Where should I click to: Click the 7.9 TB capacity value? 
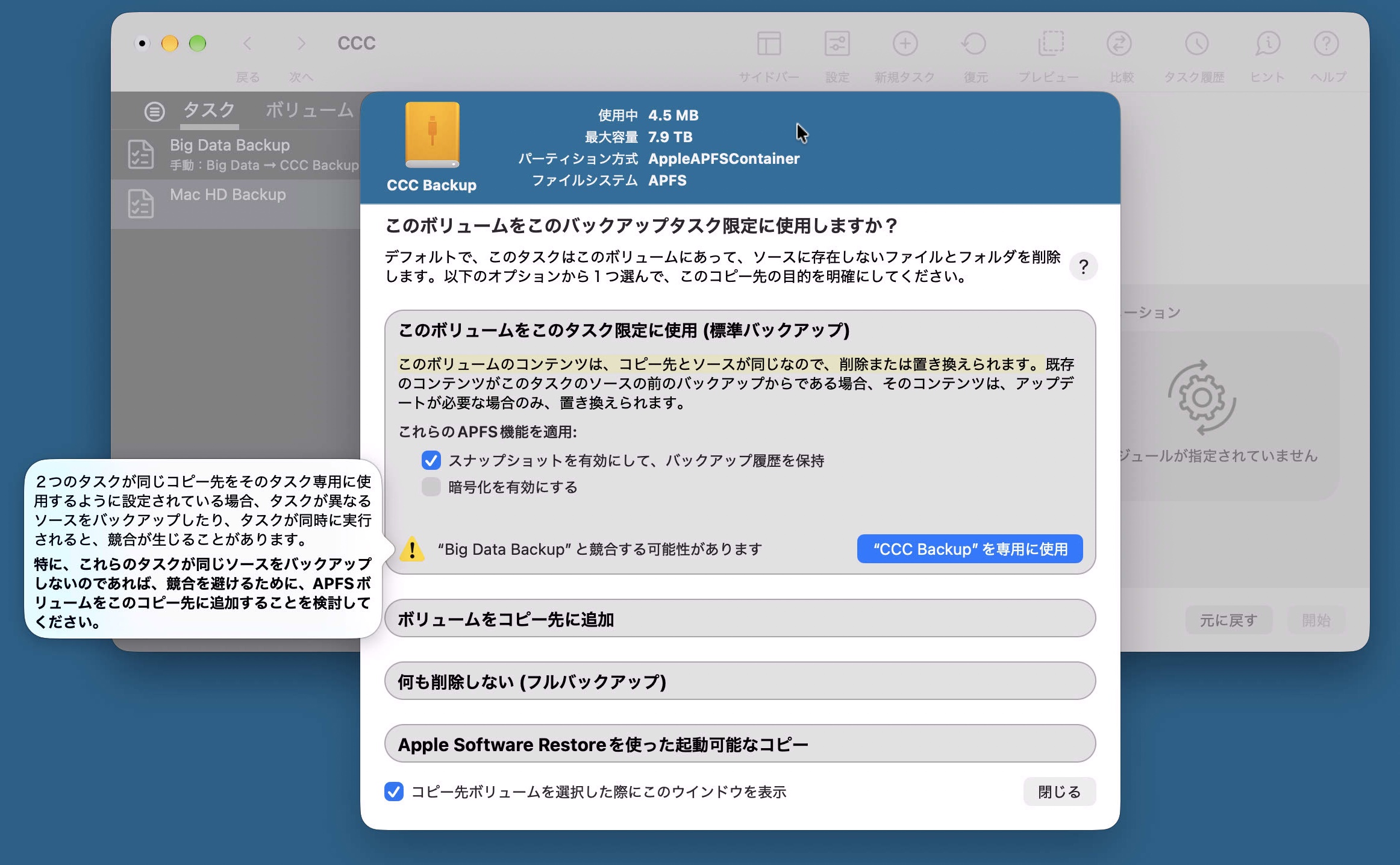[x=670, y=137]
